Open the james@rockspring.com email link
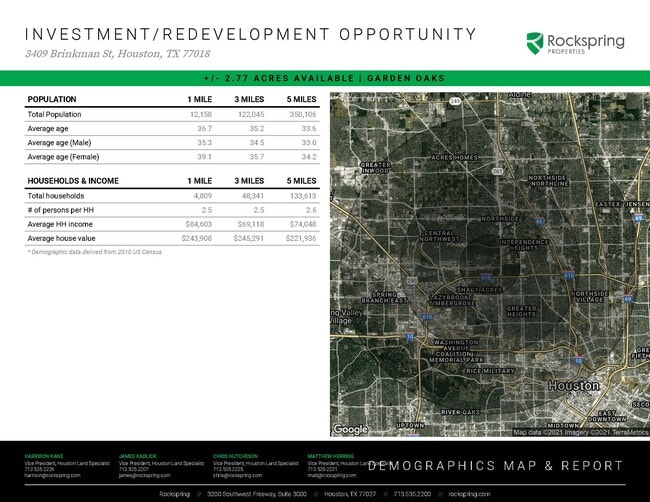The width and height of the screenshot is (650, 502). pos(139,476)
